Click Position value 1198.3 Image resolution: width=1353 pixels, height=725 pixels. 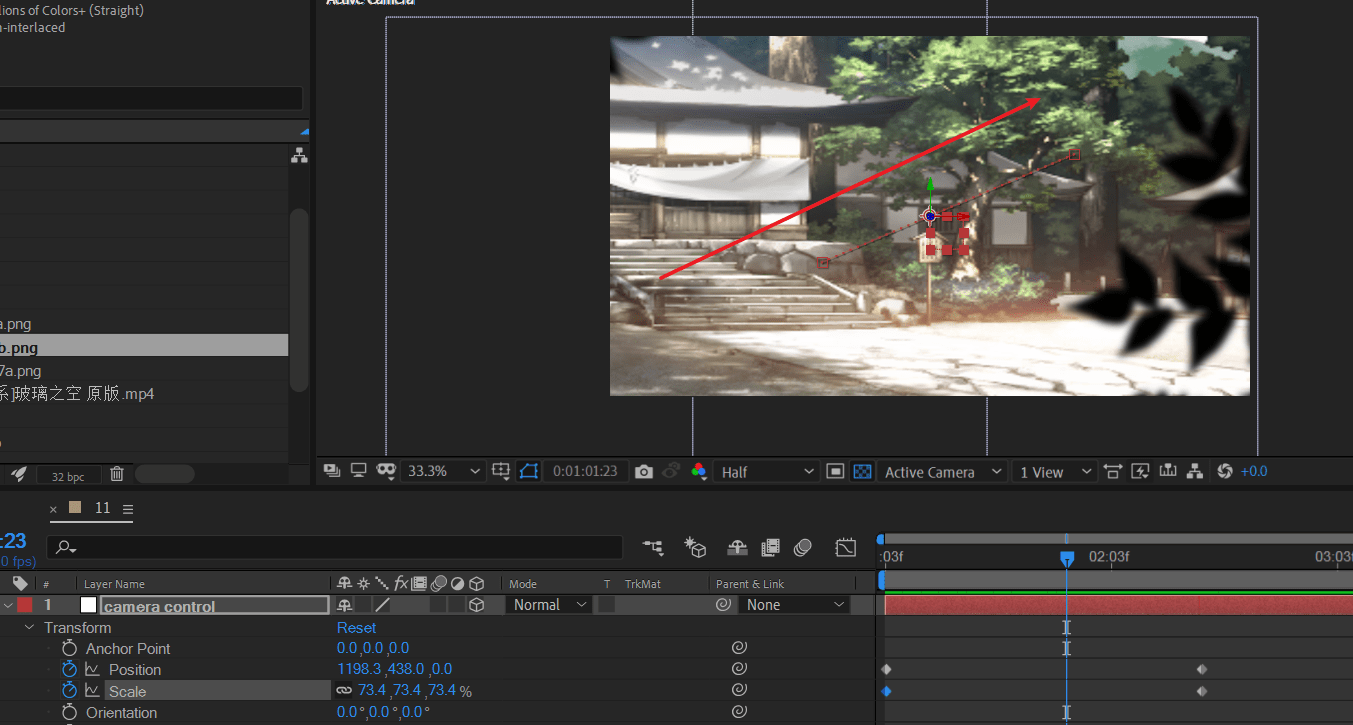[360, 669]
